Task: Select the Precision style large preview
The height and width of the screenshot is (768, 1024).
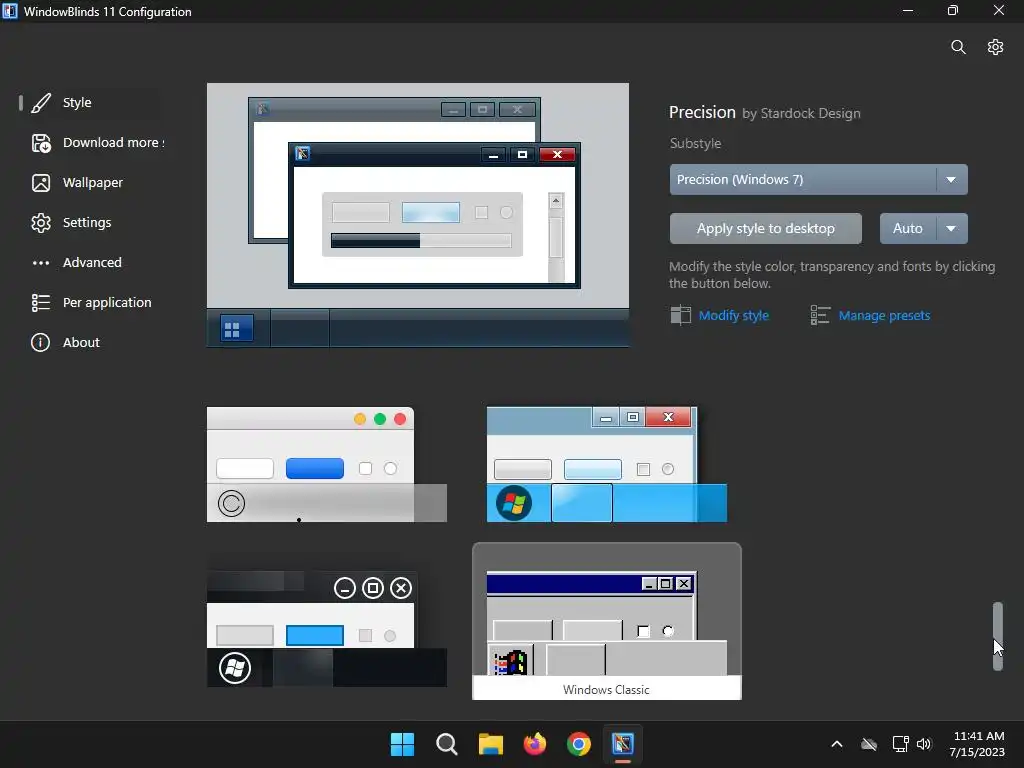Action: (x=418, y=215)
